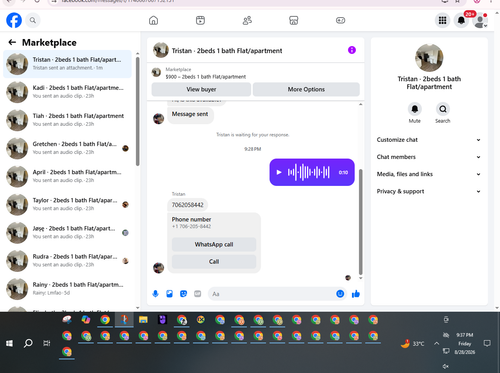This screenshot has width=500, height=373.
Task: Go to the Home feed tab
Action: tap(153, 20)
